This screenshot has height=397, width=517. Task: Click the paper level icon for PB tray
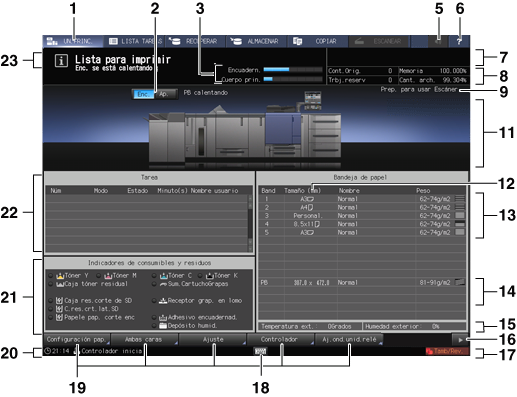click(x=460, y=282)
